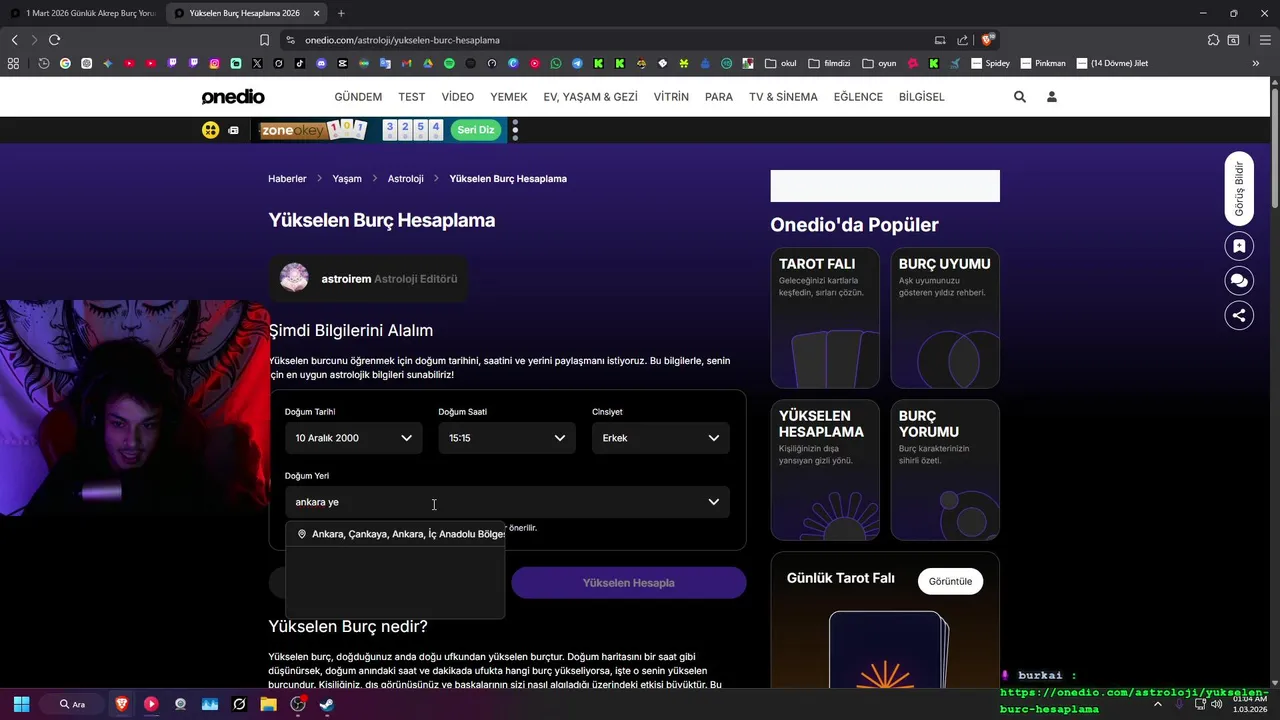The image size is (1280, 720).
Task: Open the WhatsApp bookmark icon
Action: coord(556,63)
